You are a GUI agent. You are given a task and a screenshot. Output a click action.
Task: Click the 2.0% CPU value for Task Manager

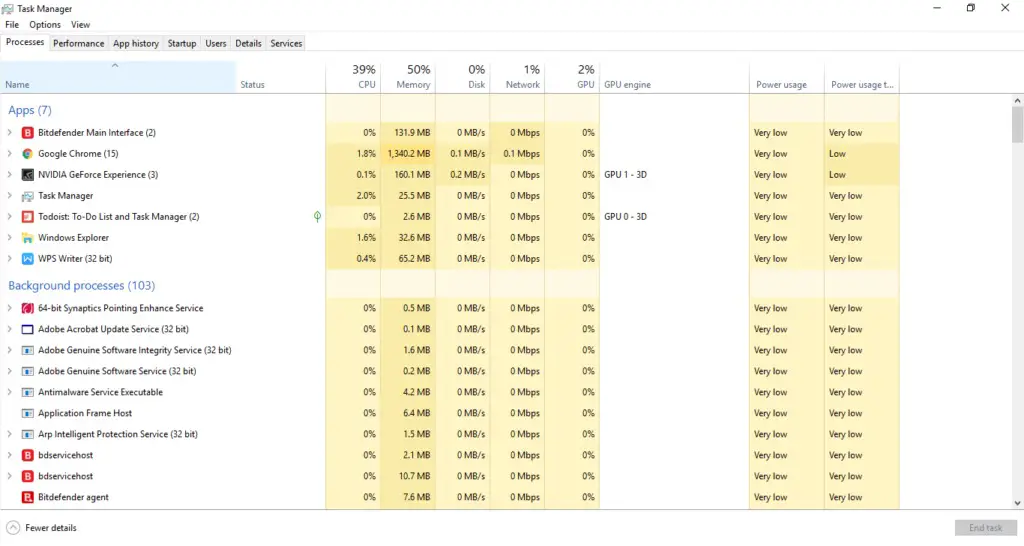366,195
